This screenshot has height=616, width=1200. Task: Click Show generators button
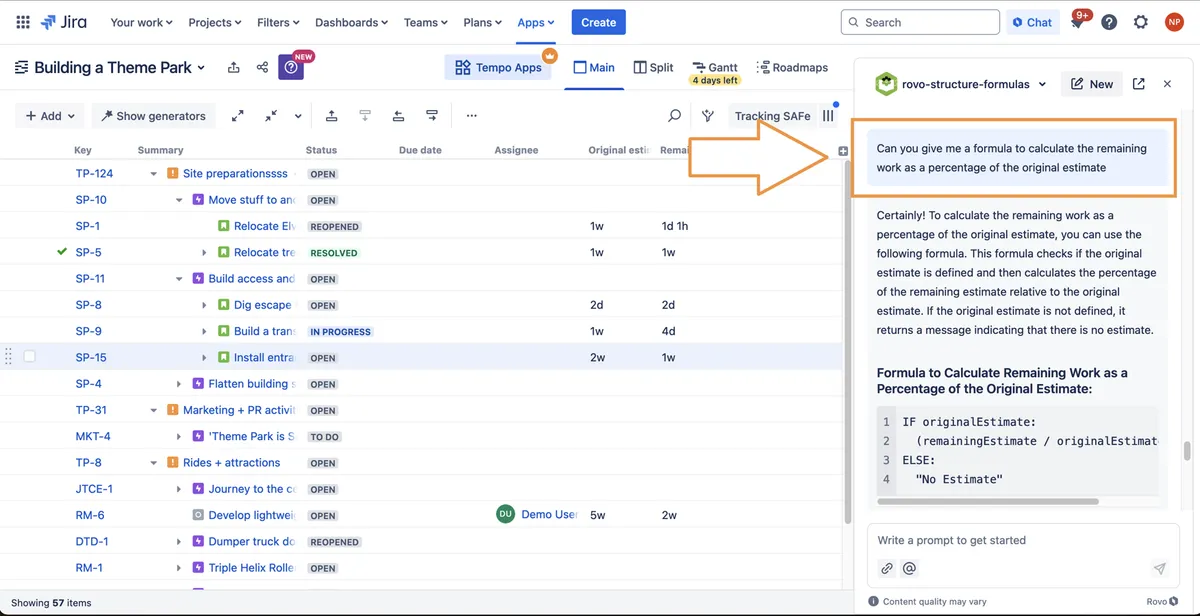[x=154, y=116]
